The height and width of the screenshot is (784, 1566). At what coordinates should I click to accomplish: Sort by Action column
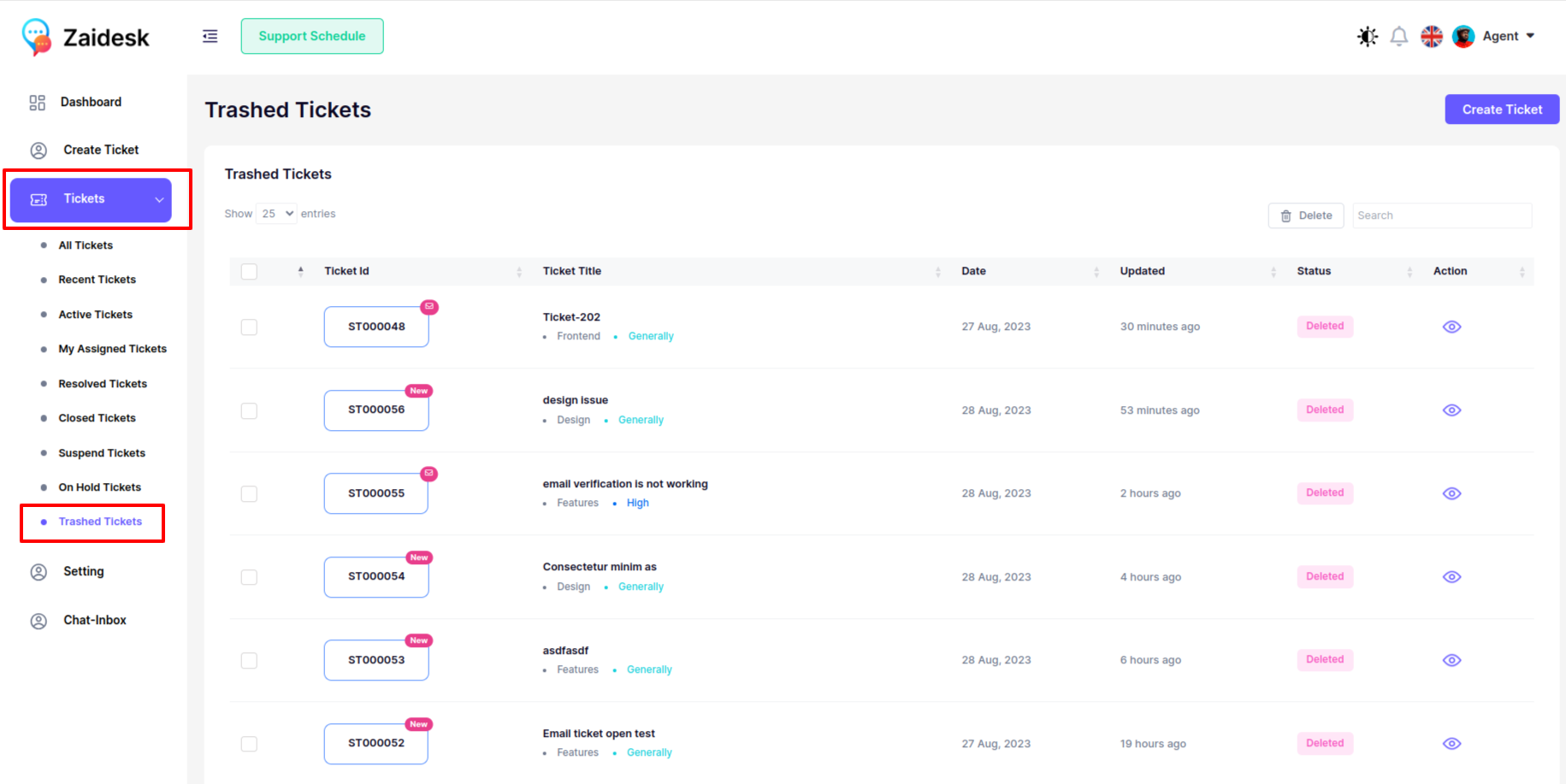click(1522, 272)
